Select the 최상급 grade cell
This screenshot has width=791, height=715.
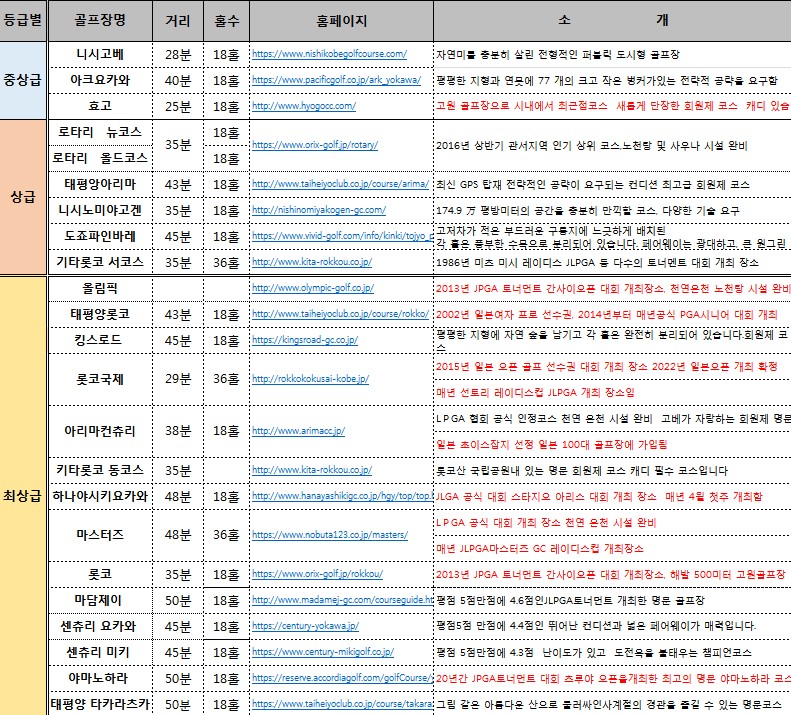(23, 496)
